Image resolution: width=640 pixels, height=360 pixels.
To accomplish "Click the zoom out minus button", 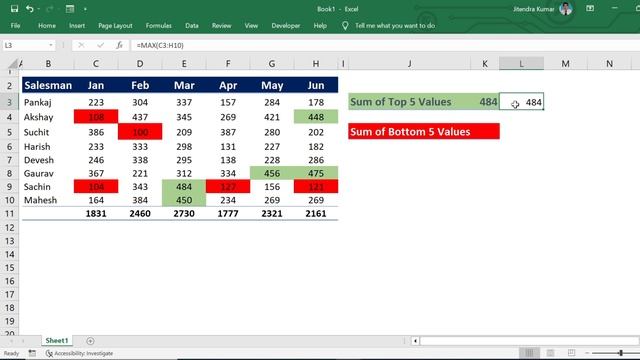I will (587, 353).
